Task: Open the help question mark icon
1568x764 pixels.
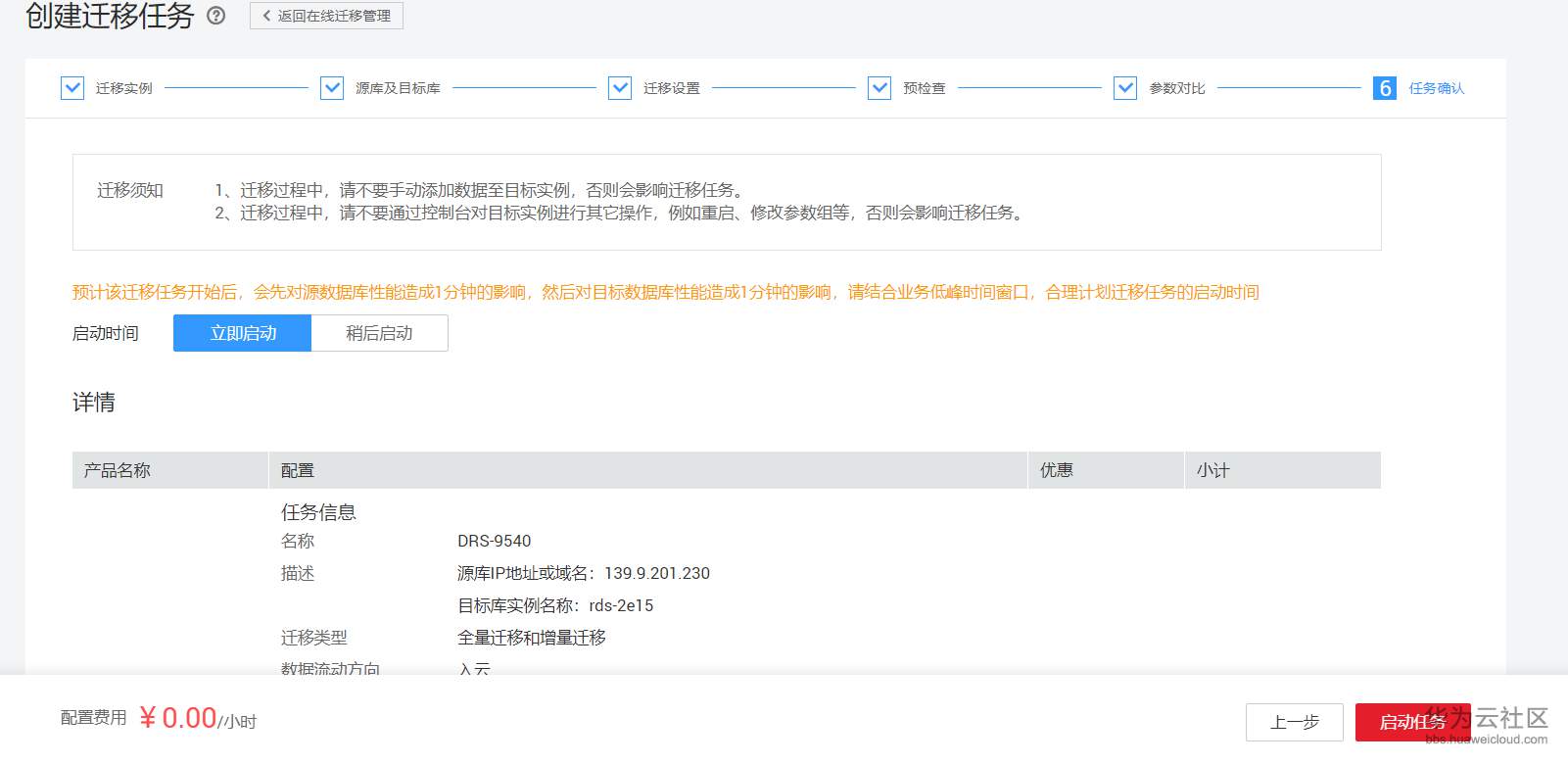Action: [216, 16]
